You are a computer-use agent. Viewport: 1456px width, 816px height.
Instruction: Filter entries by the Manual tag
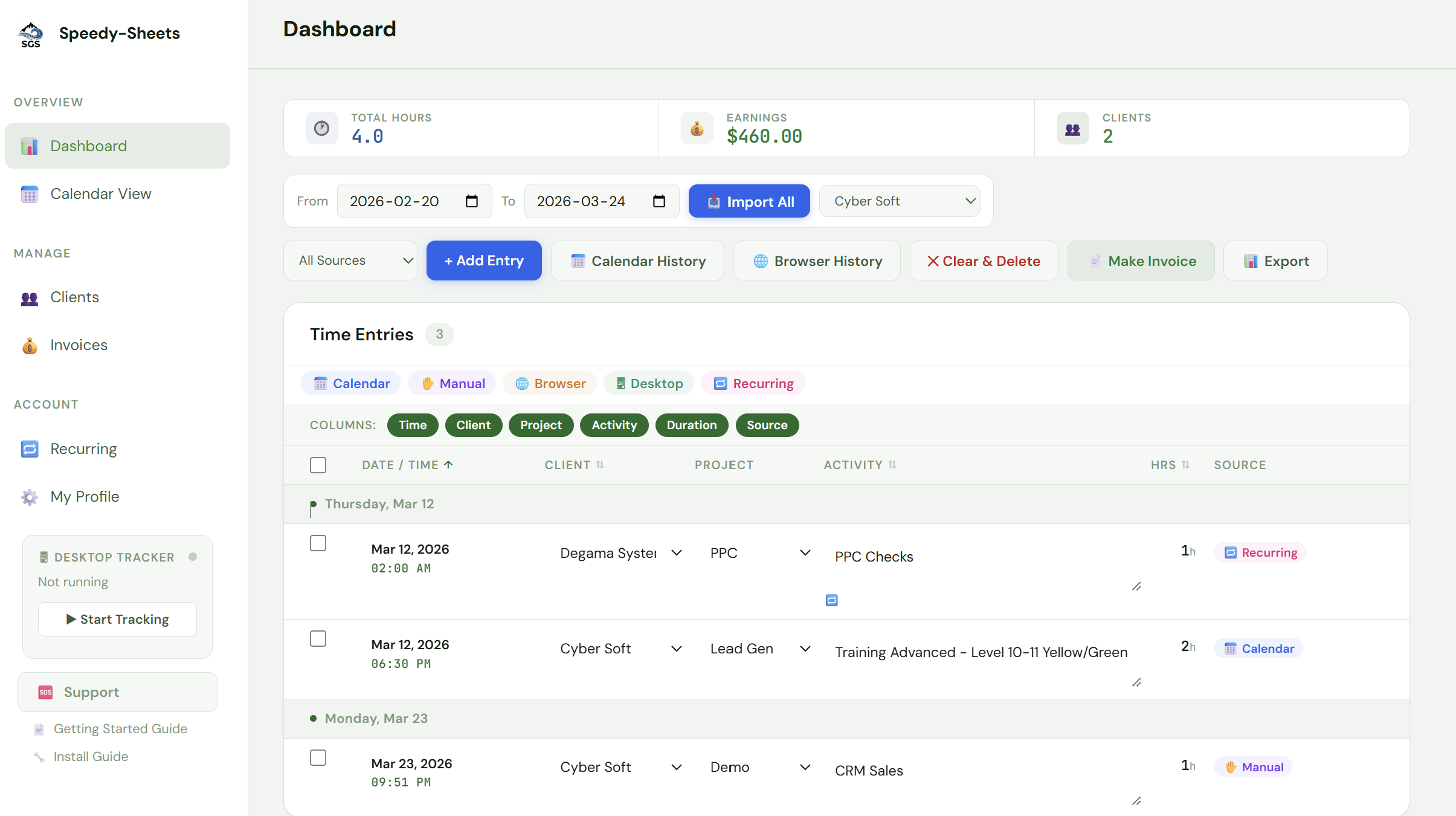(x=452, y=383)
